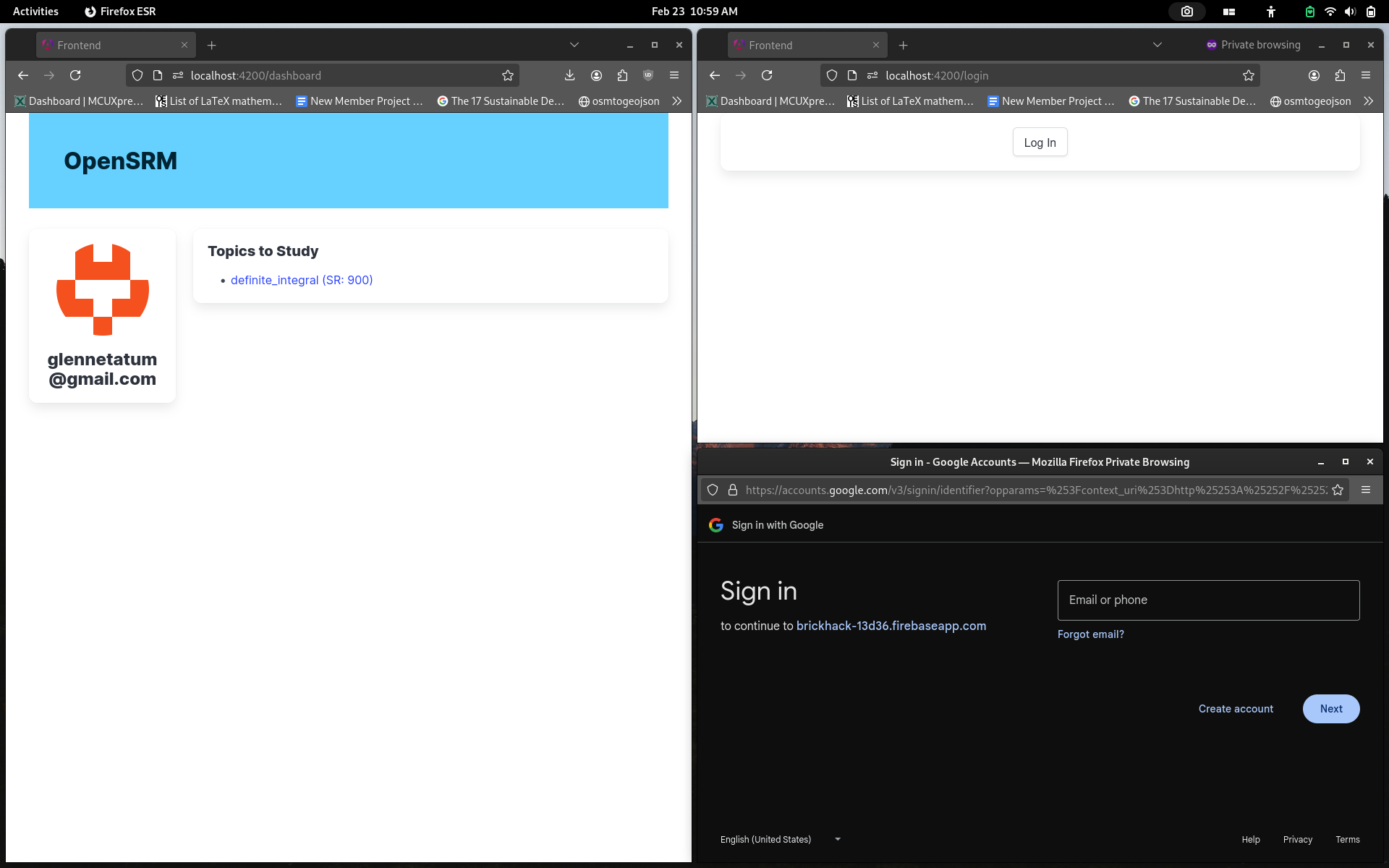Open list all tabs dropdown in private window
This screenshot has height=868, width=1389.
pos(1157,45)
